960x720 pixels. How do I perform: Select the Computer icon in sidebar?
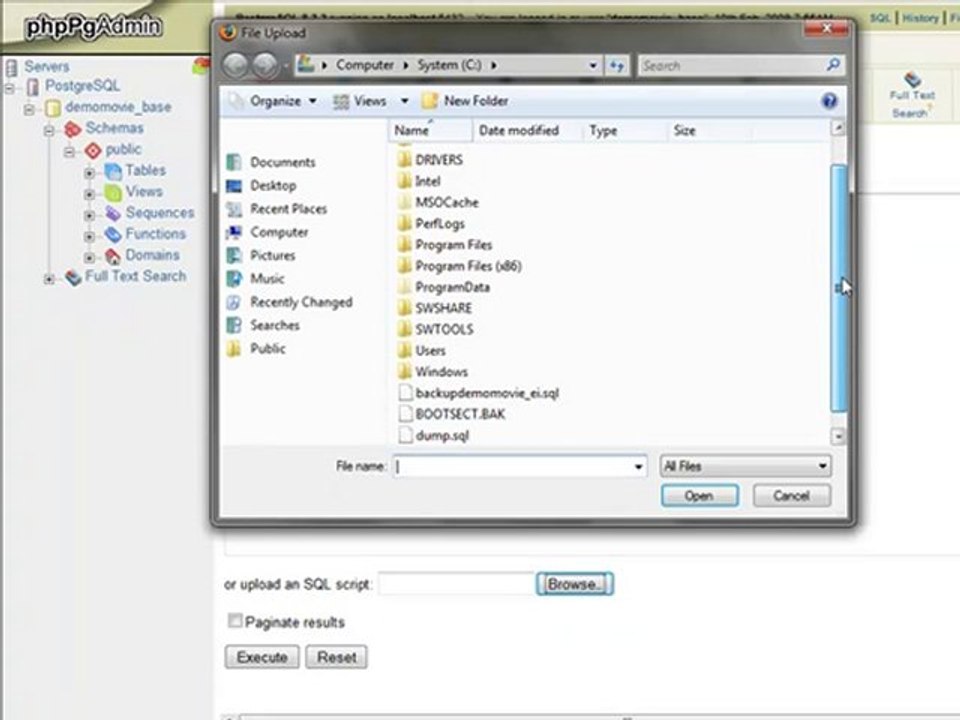[x=234, y=232]
